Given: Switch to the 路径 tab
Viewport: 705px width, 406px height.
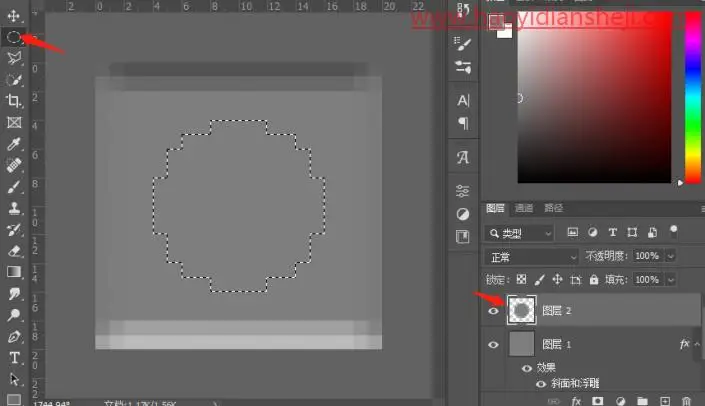Looking at the screenshot, I should [x=553, y=208].
